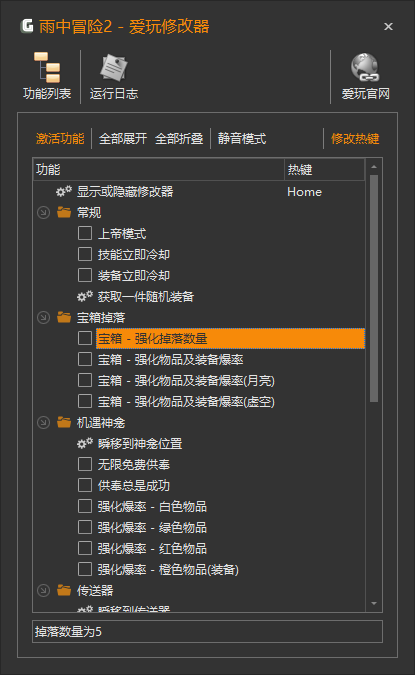The image size is (415, 675).
Task: Open the 功能列表 function list icon
Action: point(47,68)
